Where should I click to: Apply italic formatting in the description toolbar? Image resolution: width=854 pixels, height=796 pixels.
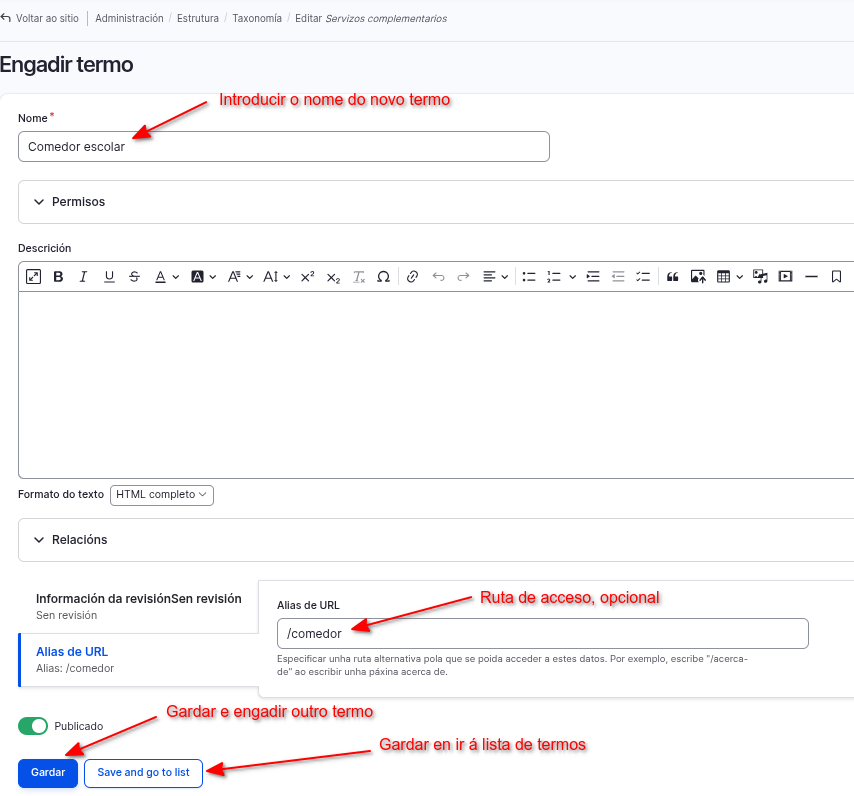pos(83,277)
